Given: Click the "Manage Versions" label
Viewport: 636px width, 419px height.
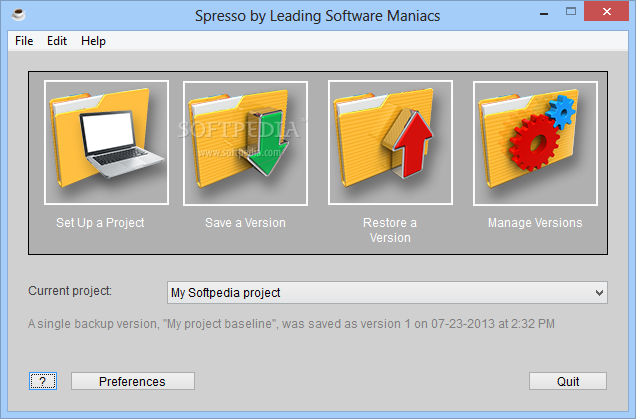Looking at the screenshot, I should (535, 223).
